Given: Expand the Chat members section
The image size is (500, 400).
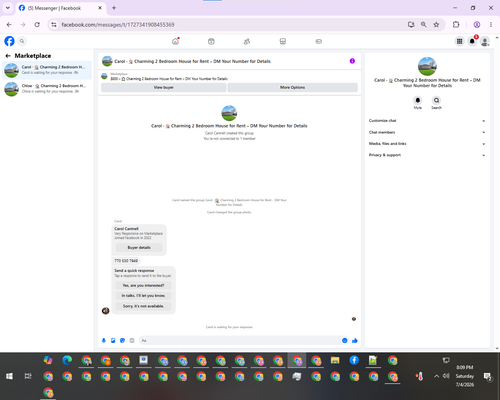Looking at the screenshot, I should (x=427, y=132).
